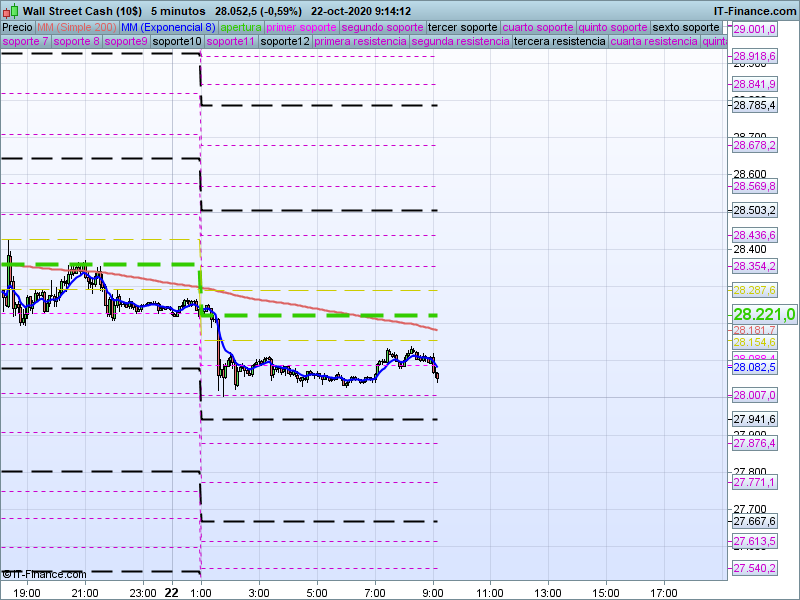Click the 27.613,5 price axis label
Image resolution: width=800 pixels, height=600 pixels.
(755, 541)
